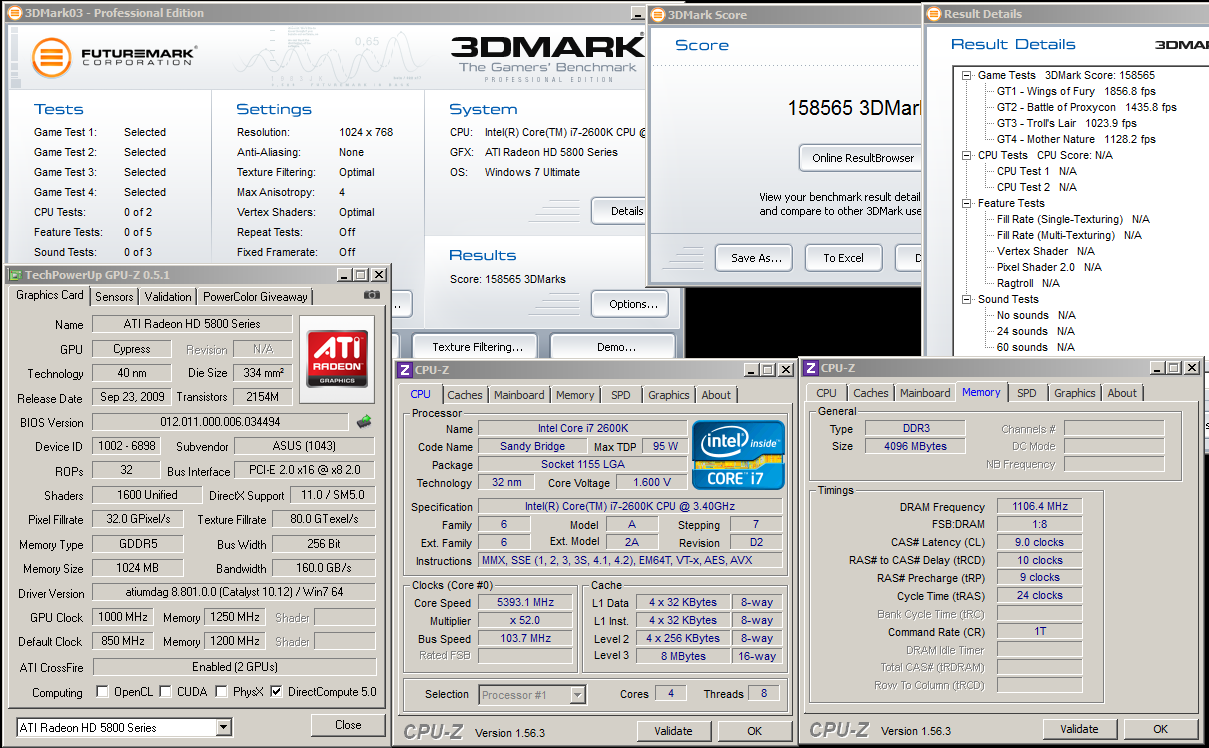The height and width of the screenshot is (748, 1209).
Task: Click the CPU-Z title icon in the CPU window
Action: coord(405,369)
